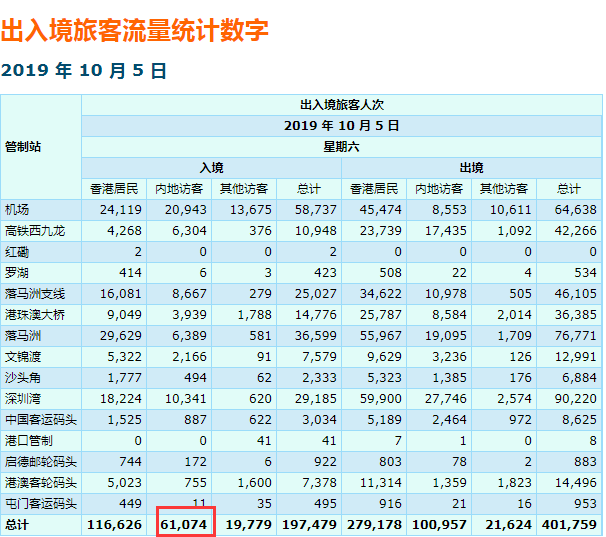The width and height of the screenshot is (606, 537).
Task: Click the value 10,948 in 高铁西九龙 row
Action: pyautogui.click(x=315, y=231)
